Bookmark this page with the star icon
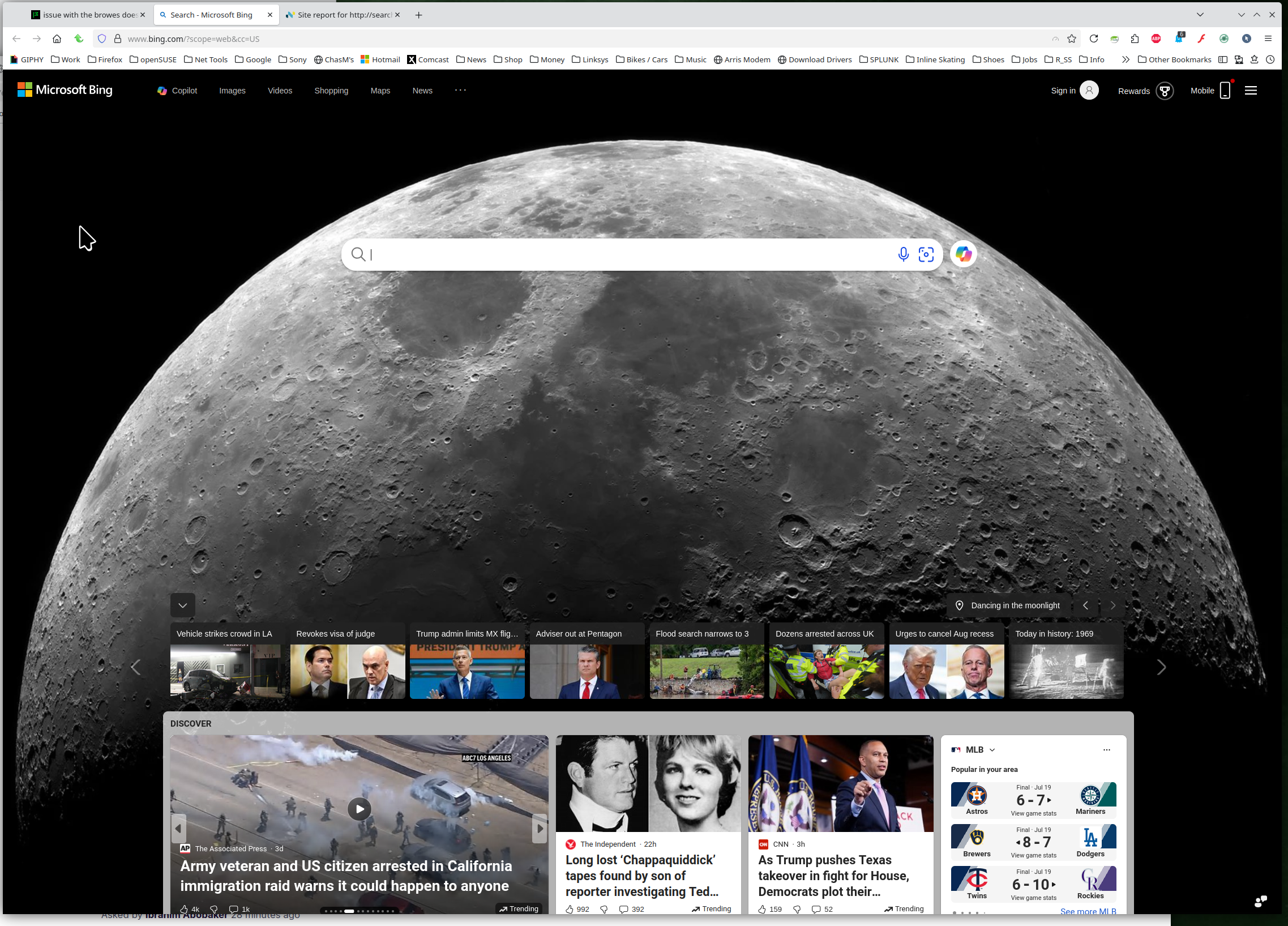The height and width of the screenshot is (926, 1288). click(x=1072, y=39)
